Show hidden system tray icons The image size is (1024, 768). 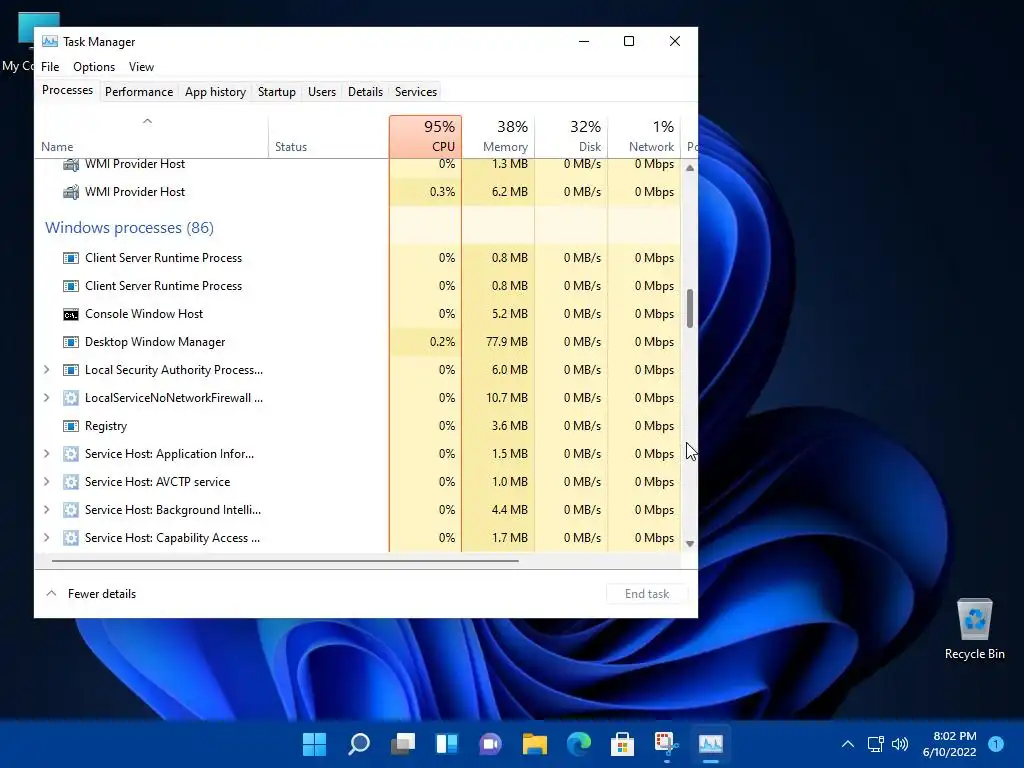point(848,744)
